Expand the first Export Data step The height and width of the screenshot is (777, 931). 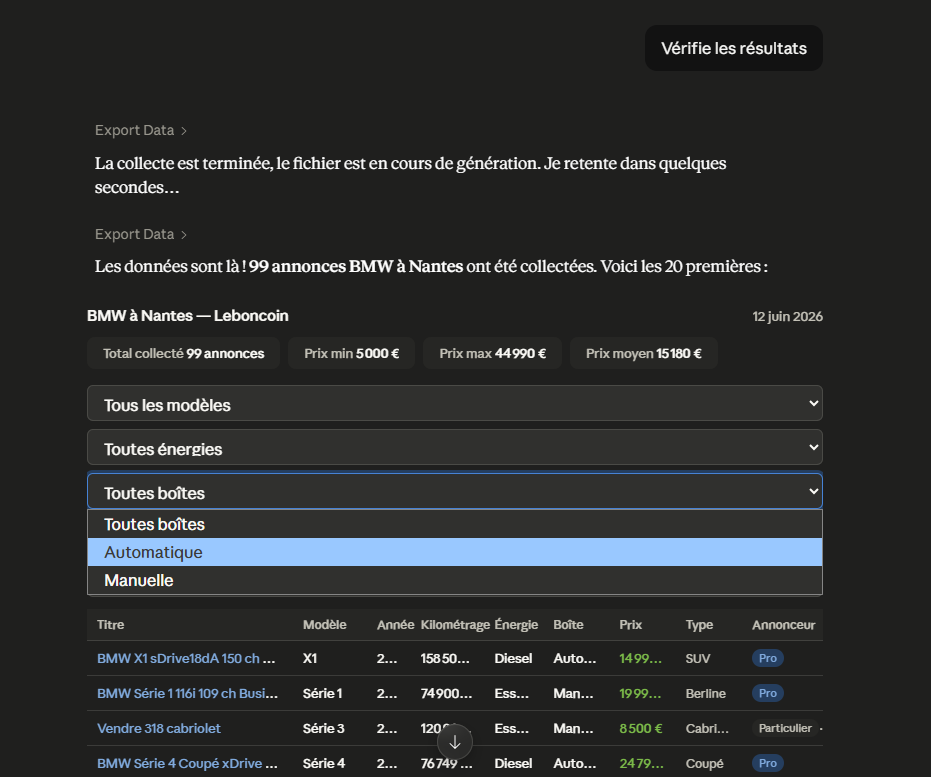pos(141,131)
